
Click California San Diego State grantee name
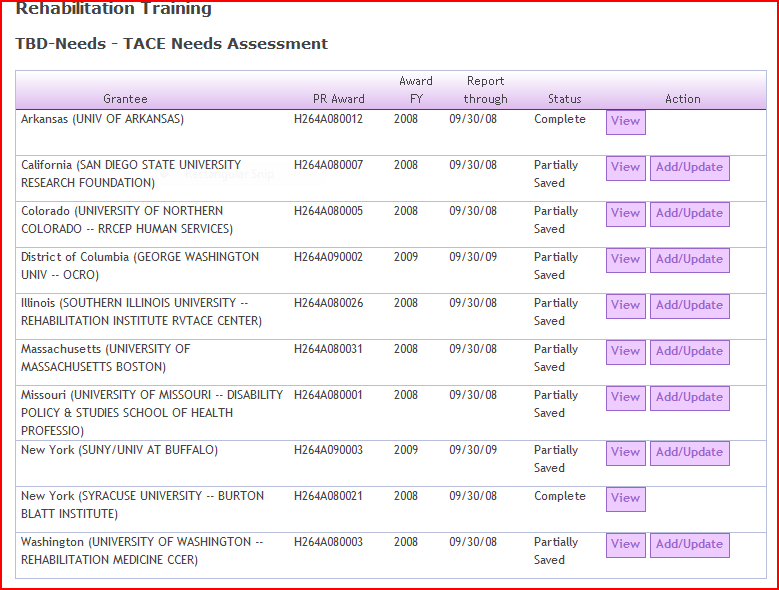[x=131, y=174]
